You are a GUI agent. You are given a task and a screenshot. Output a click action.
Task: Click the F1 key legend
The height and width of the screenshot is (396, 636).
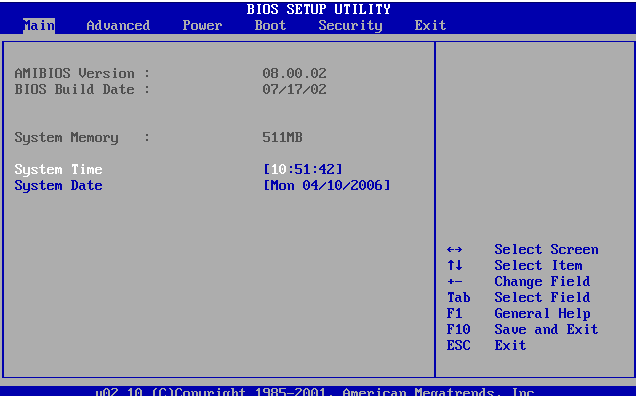tap(454, 314)
